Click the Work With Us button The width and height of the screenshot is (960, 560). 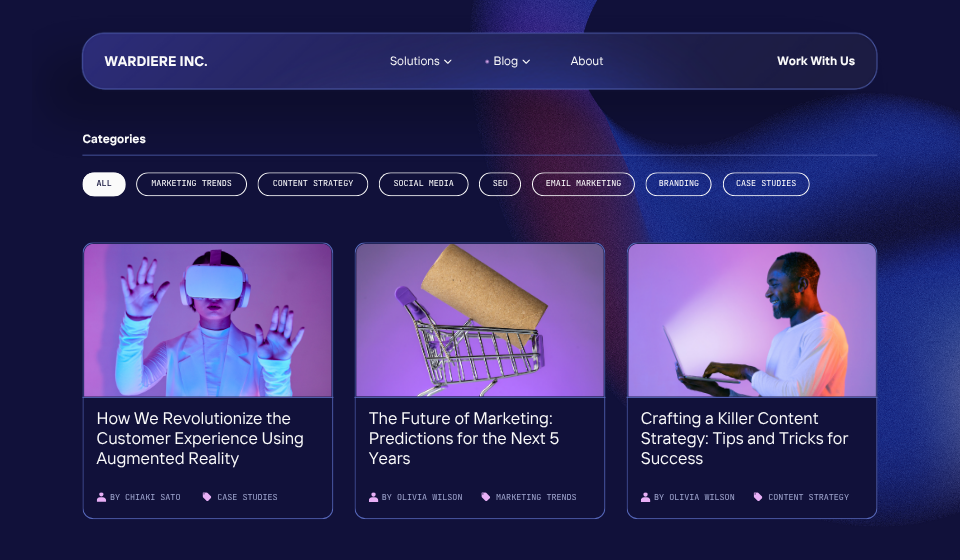pos(816,61)
